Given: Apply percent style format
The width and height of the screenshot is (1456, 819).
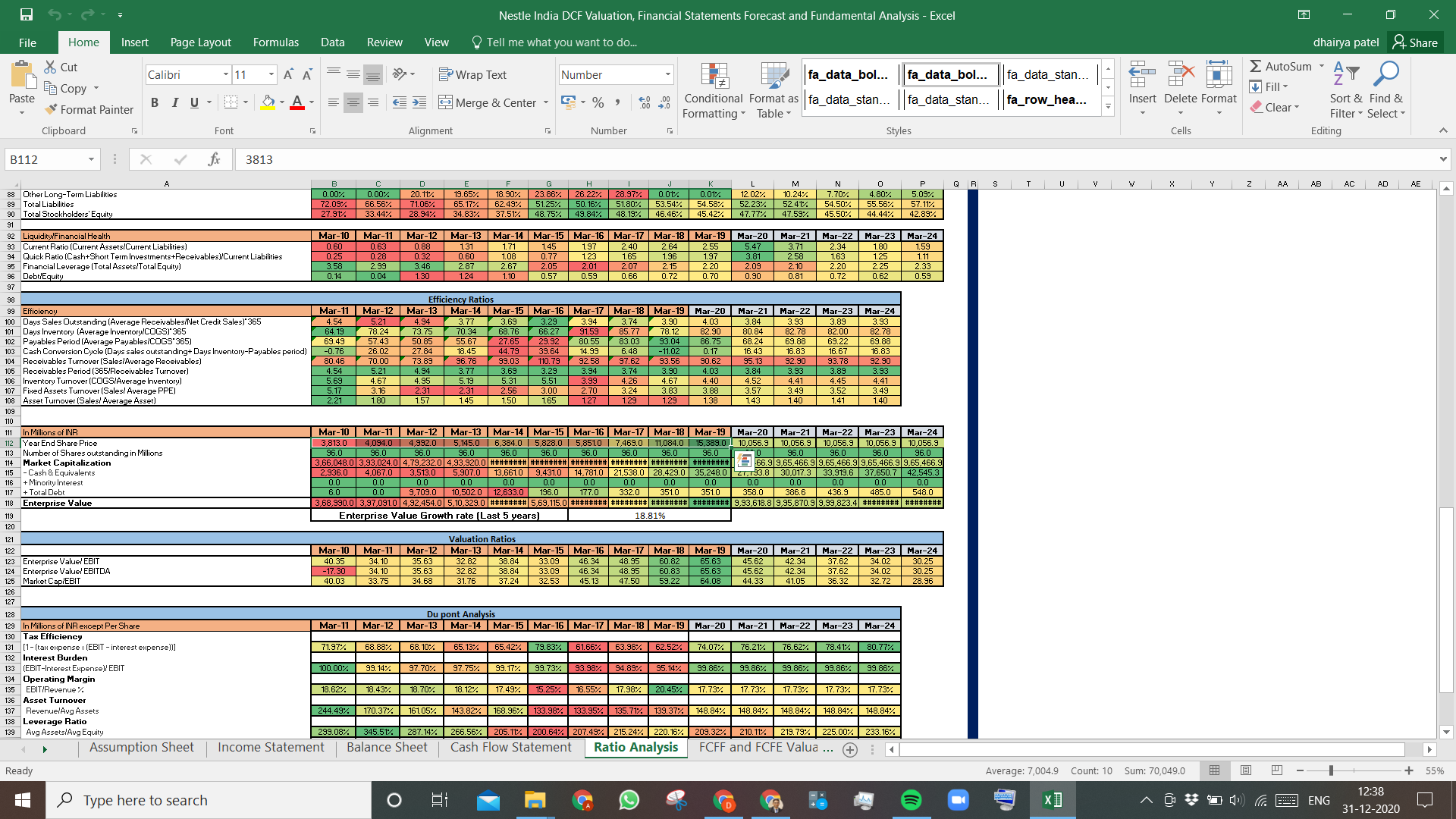Looking at the screenshot, I should 598,102.
